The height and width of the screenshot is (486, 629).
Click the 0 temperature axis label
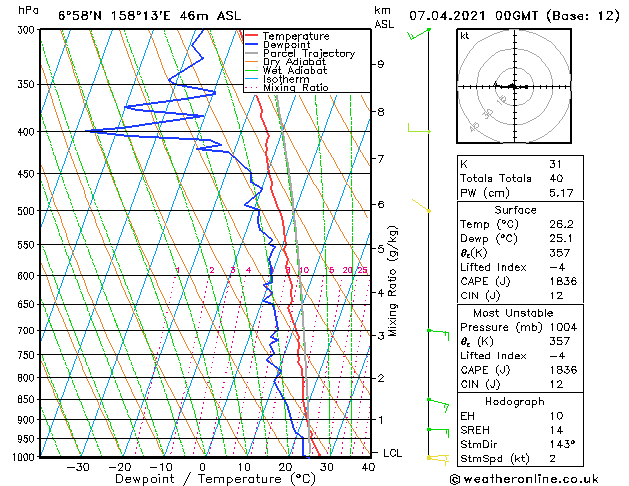coord(203,467)
